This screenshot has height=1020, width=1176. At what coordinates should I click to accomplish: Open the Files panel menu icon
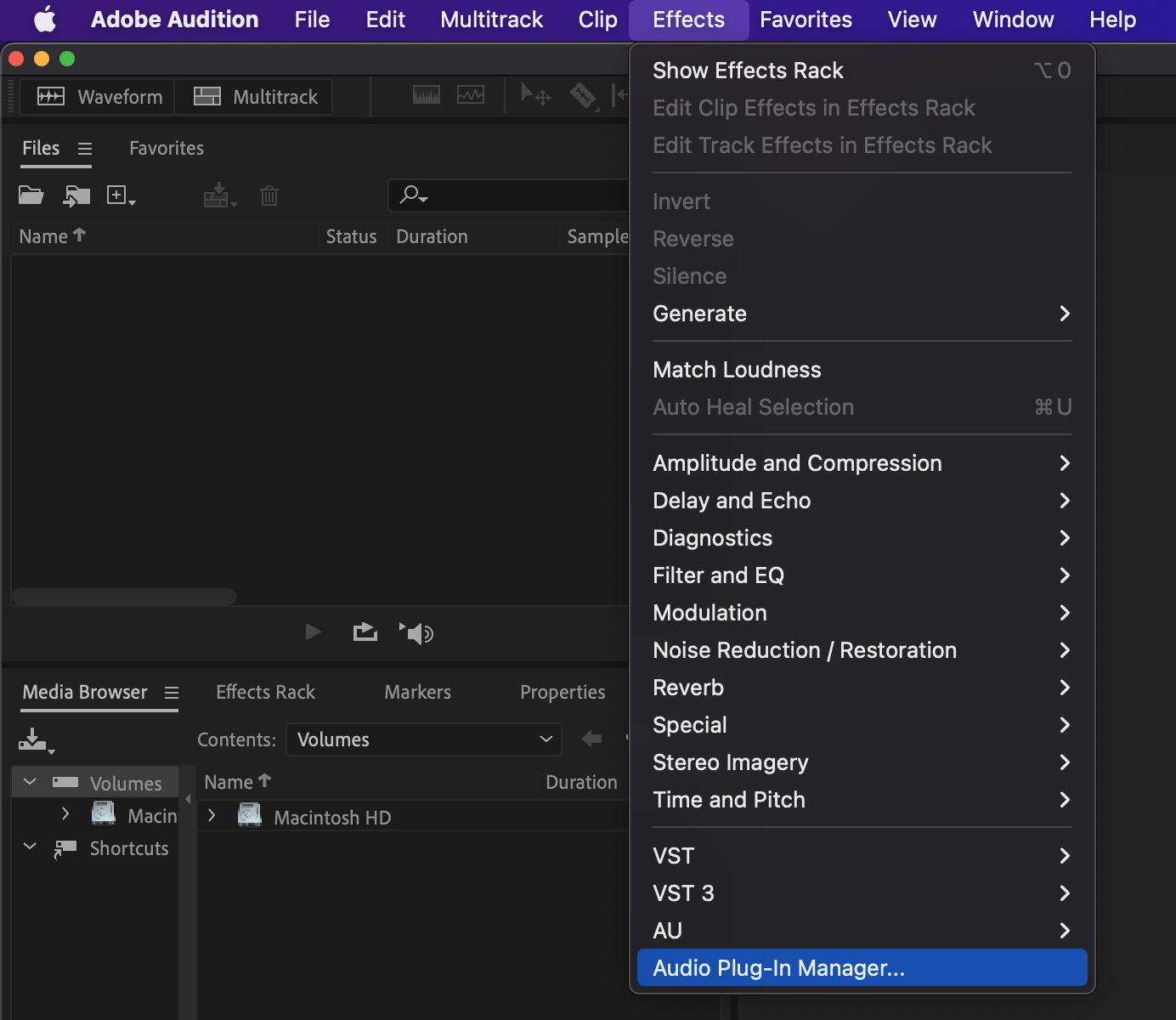click(x=85, y=149)
